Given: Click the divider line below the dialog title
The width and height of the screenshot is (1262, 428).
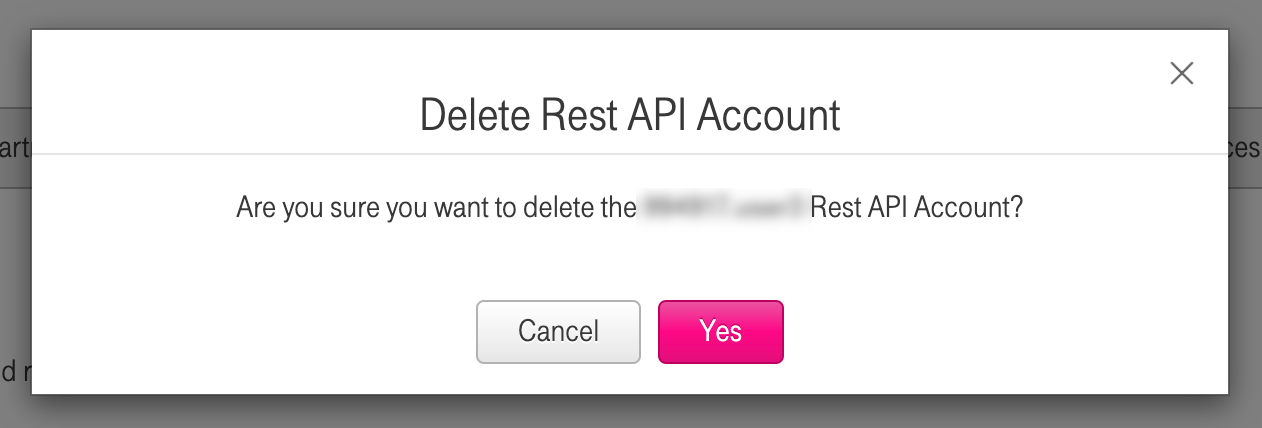Looking at the screenshot, I should click(300, 154).
